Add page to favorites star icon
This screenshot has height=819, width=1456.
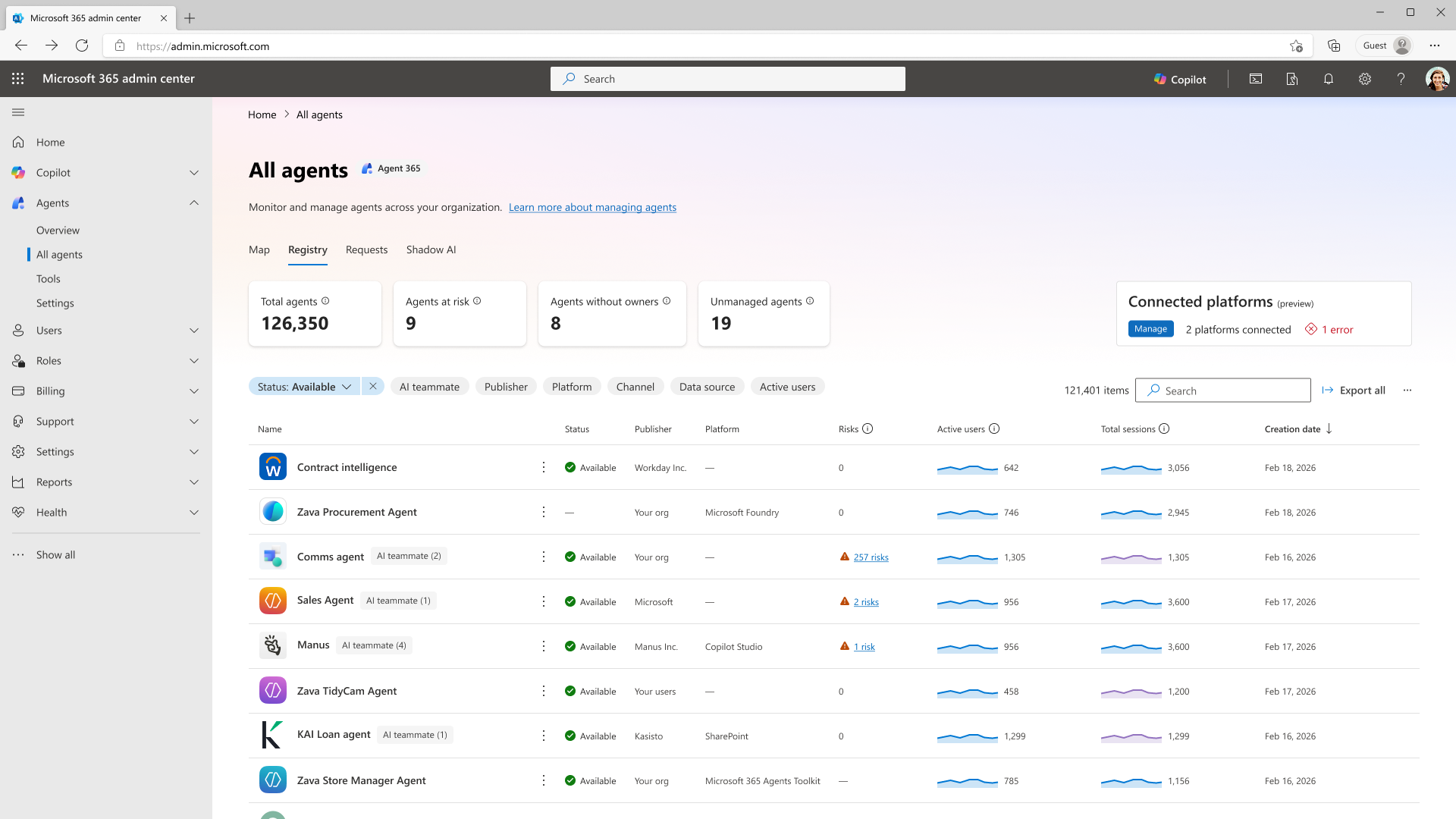pos(1296,45)
